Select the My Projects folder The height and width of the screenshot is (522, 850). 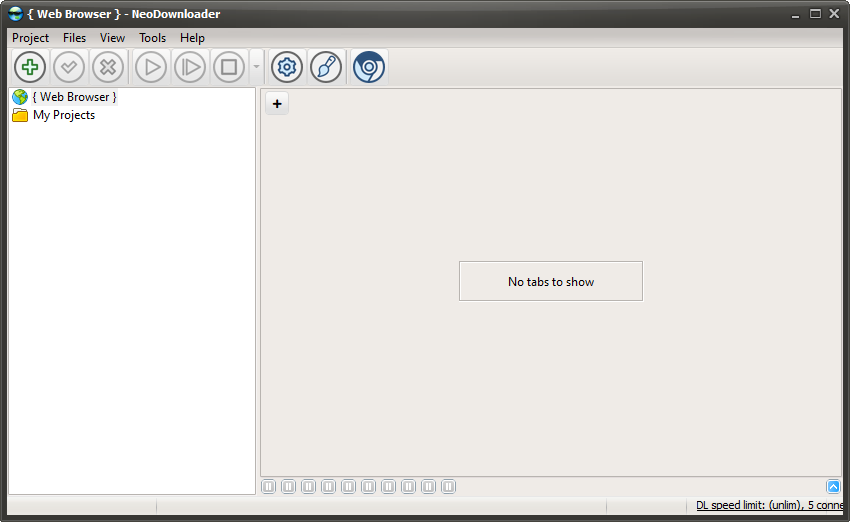pyautogui.click(x=64, y=115)
